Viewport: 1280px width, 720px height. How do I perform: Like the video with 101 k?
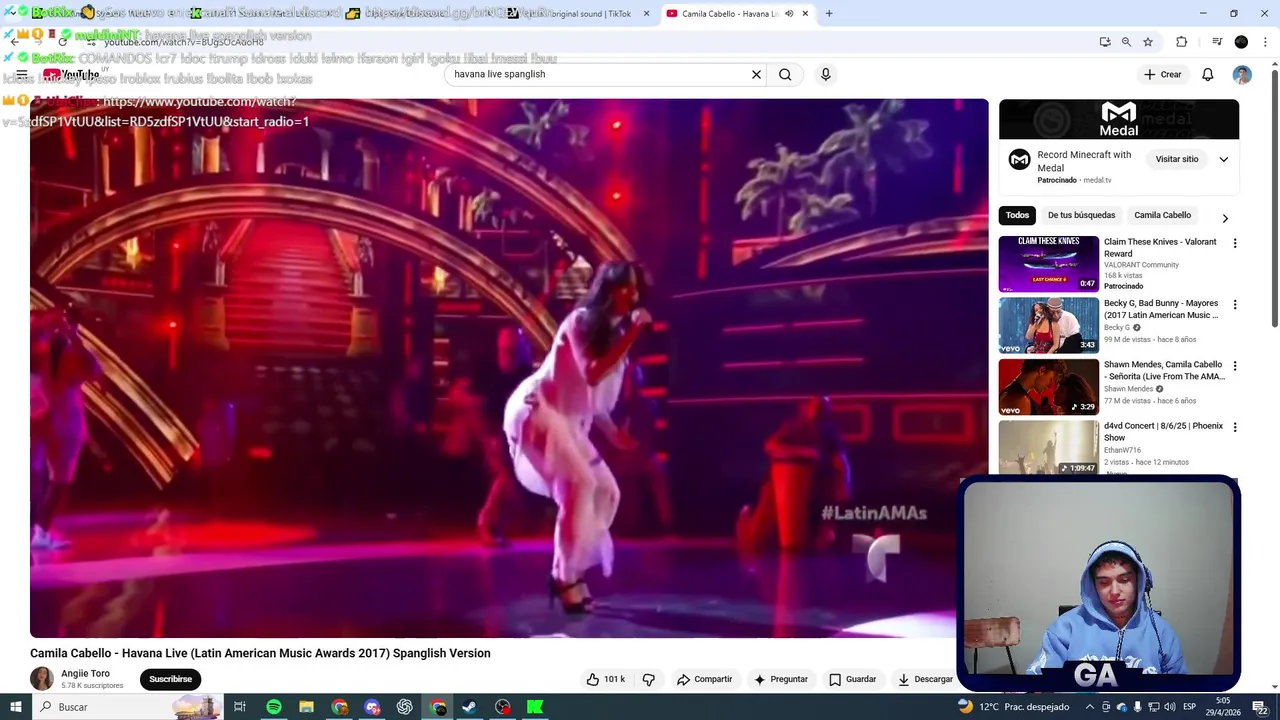coord(606,679)
